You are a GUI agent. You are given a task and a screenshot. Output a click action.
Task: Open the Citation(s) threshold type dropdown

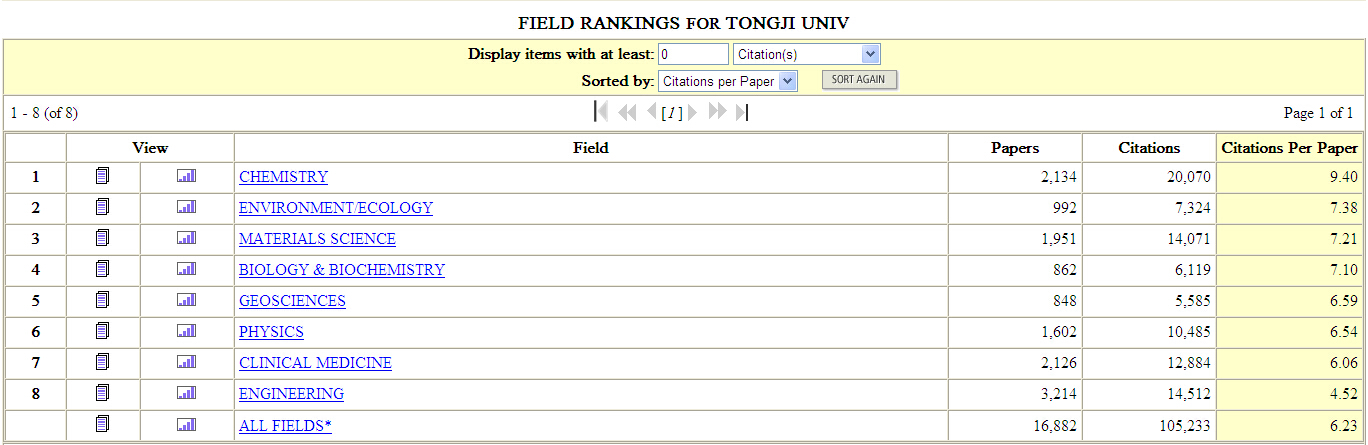(806, 54)
